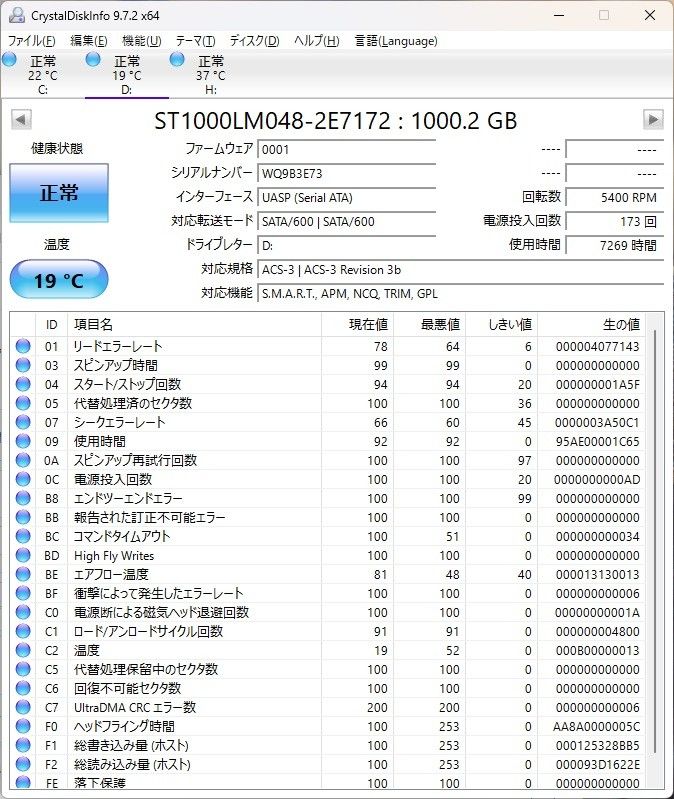Click blue status orb for attribute 0C
674x799 pixels.
tap(23, 479)
